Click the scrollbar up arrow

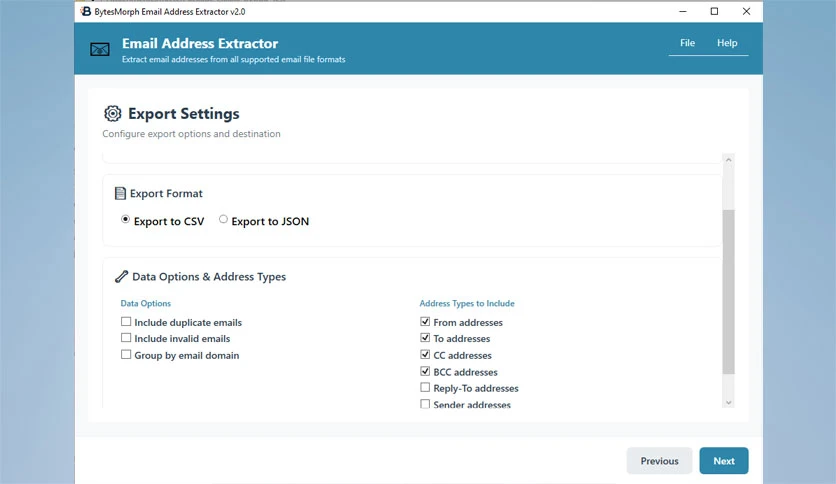728,160
